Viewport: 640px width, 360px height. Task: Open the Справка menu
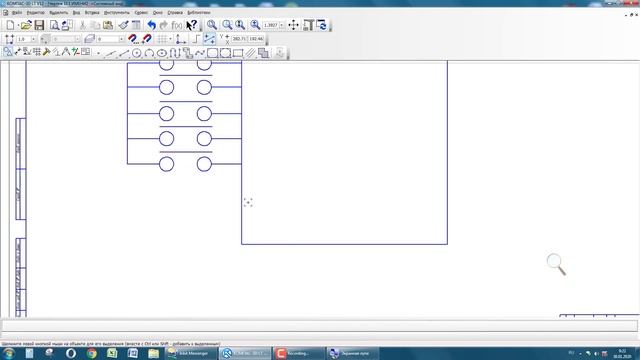coord(175,13)
